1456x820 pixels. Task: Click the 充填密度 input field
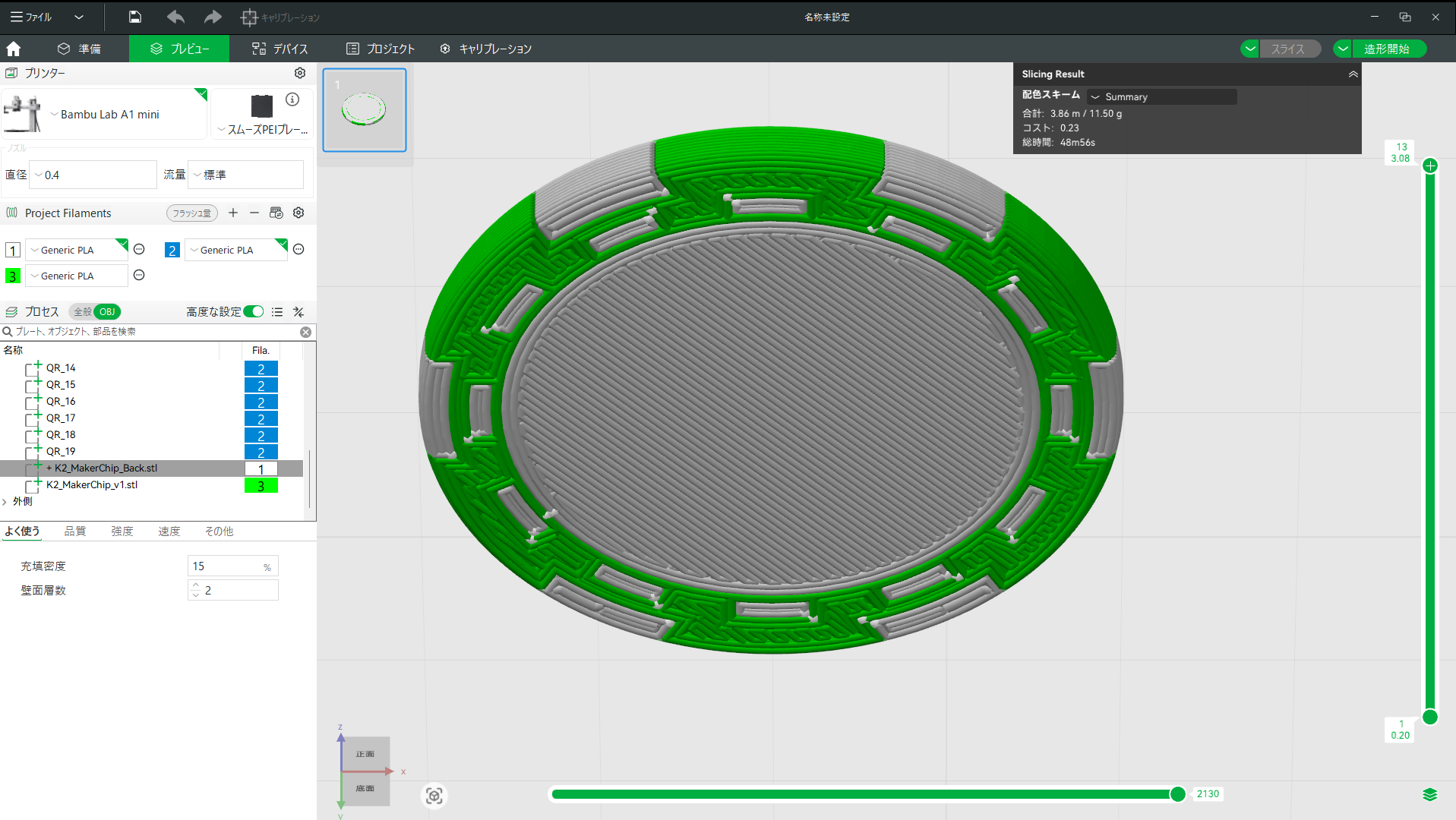[x=232, y=566]
